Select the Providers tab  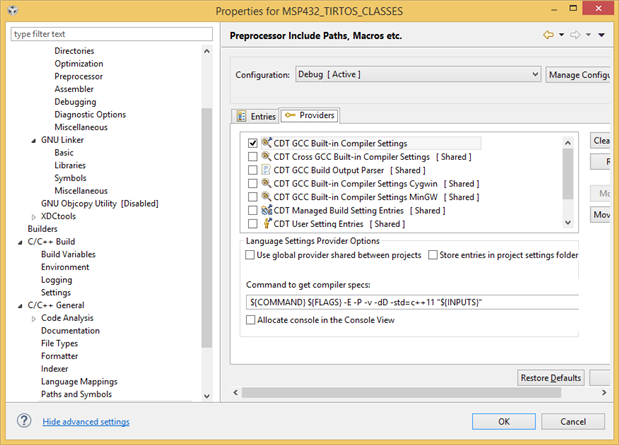pyautogui.click(x=310, y=115)
